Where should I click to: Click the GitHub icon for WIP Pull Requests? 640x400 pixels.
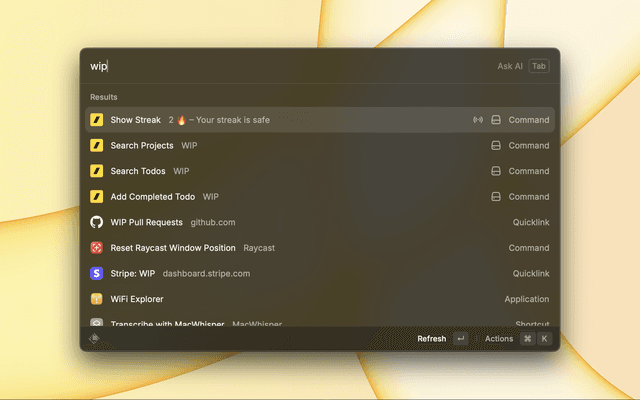coord(97,222)
